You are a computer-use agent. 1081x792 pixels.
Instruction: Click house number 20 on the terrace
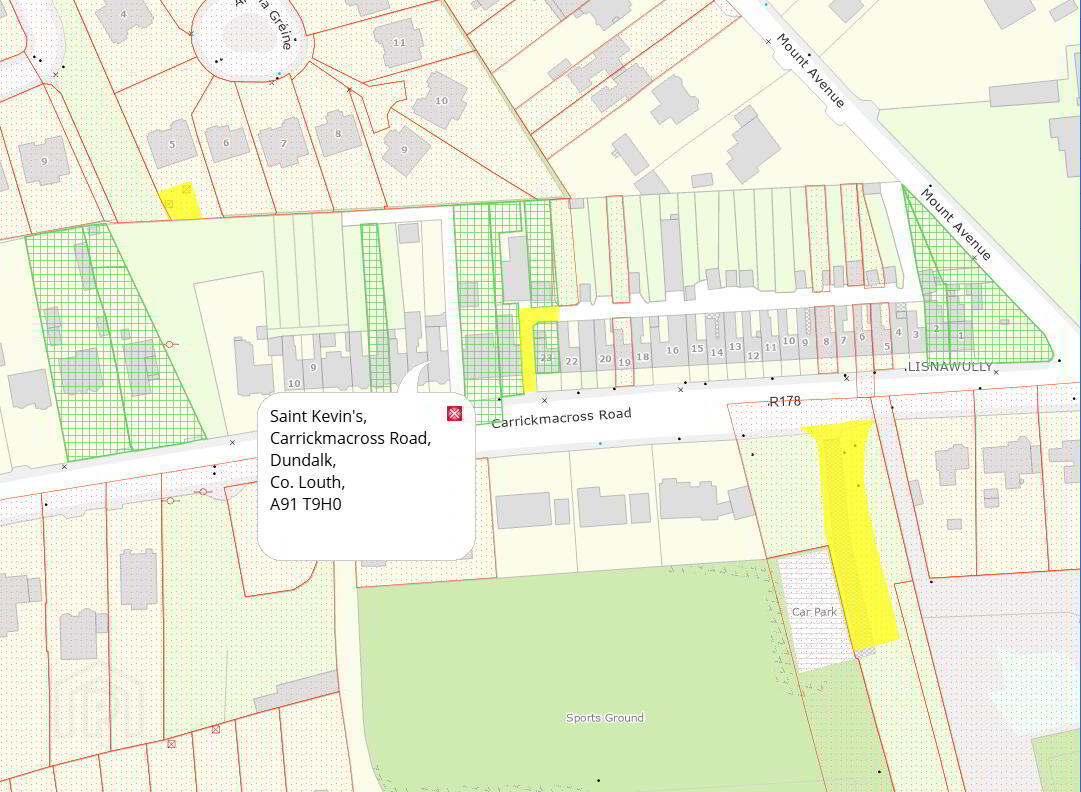click(605, 359)
